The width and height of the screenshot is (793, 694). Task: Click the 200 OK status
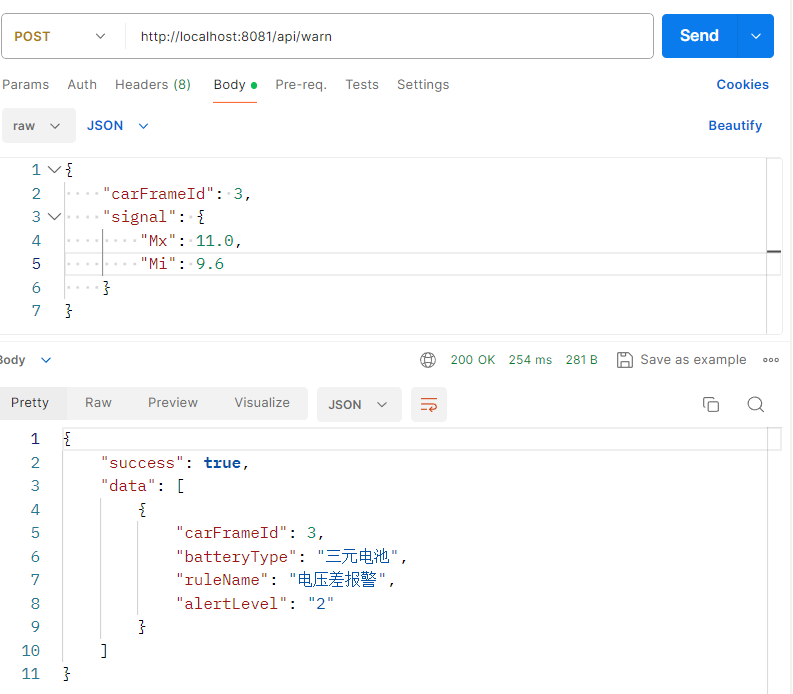(473, 360)
